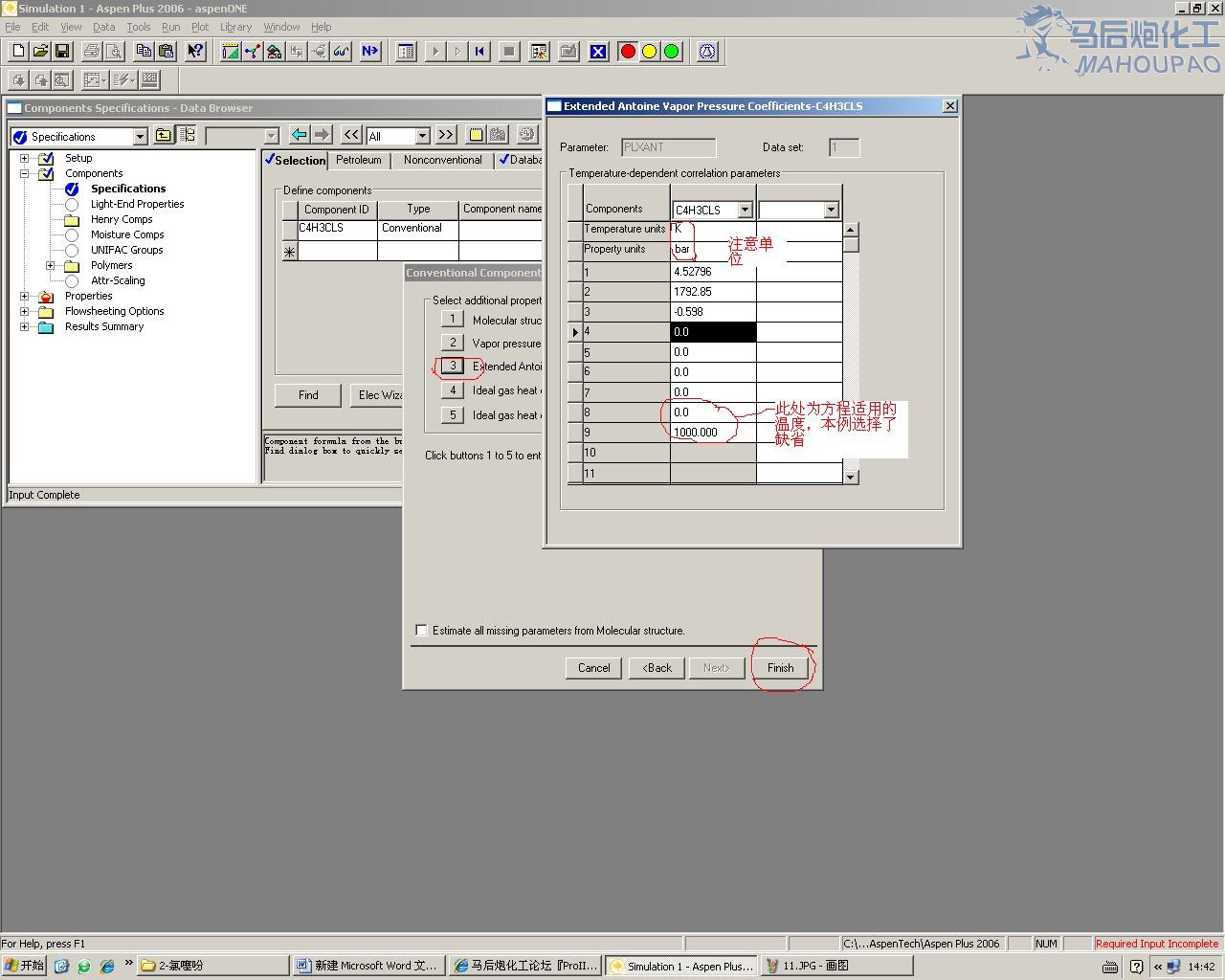
Task: Select UNIFAC Groups tree item
Action: click(x=126, y=250)
